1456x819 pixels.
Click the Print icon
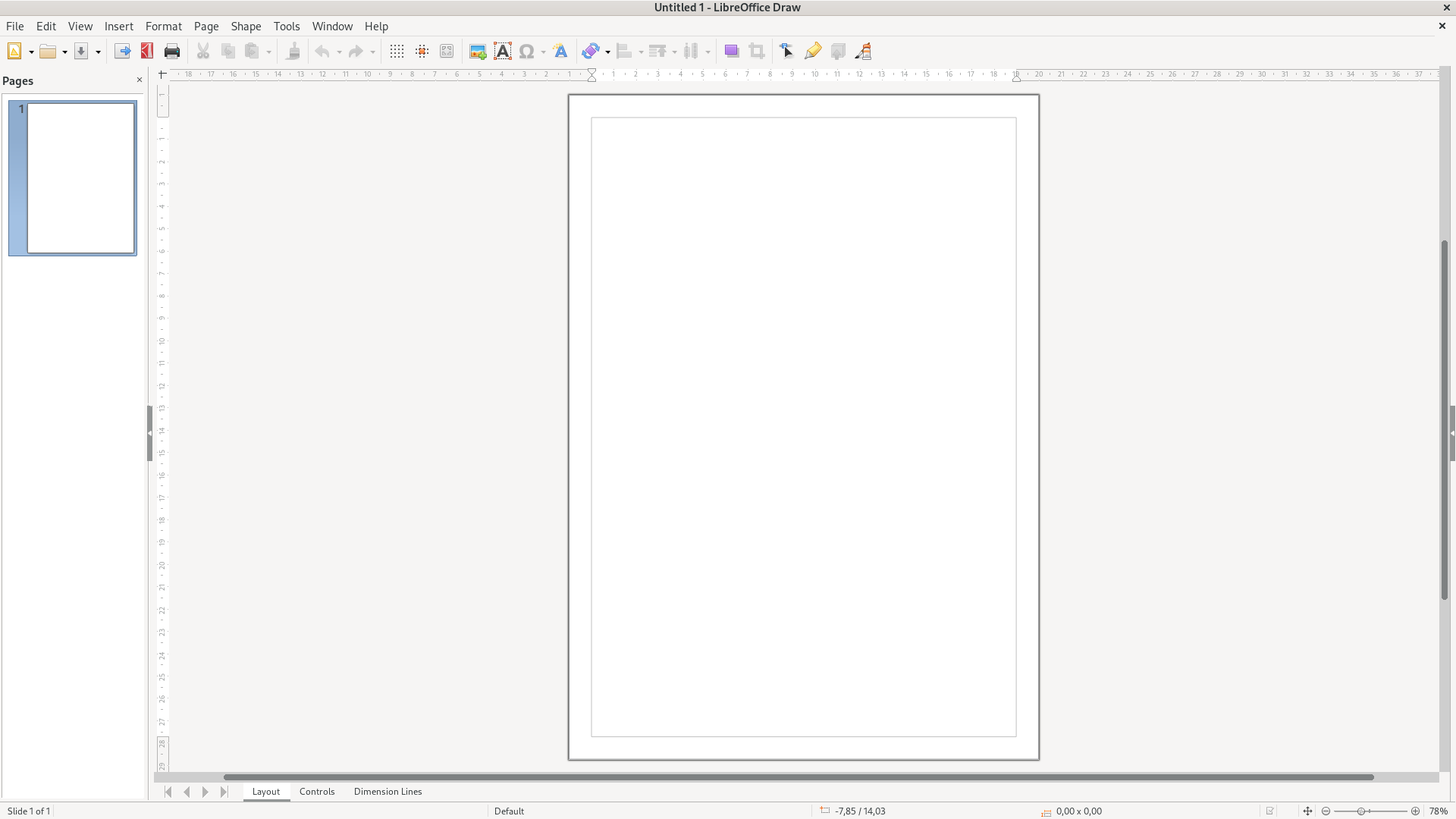point(172,52)
